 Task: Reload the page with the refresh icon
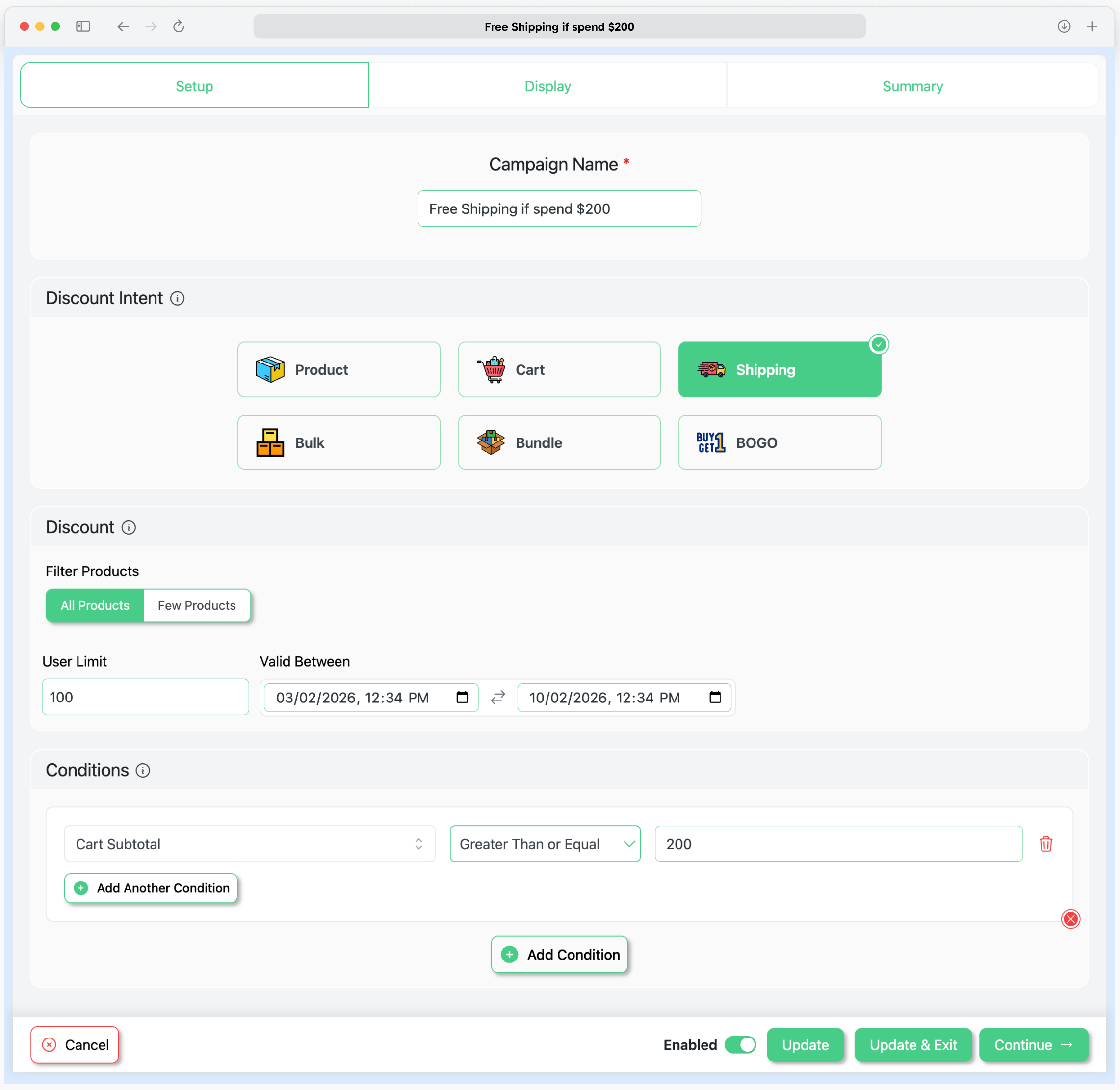pyautogui.click(x=179, y=26)
